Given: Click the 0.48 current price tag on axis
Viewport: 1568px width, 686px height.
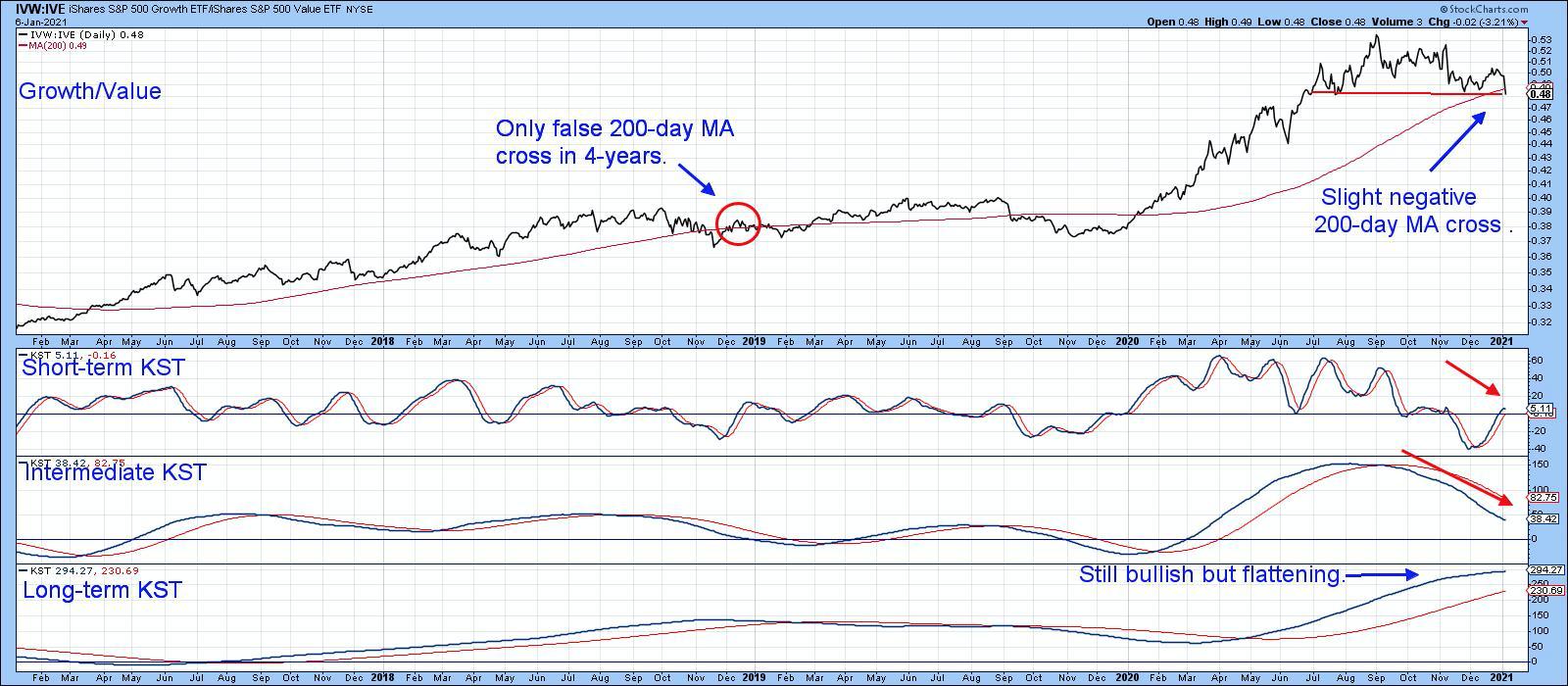Looking at the screenshot, I should [1539, 94].
